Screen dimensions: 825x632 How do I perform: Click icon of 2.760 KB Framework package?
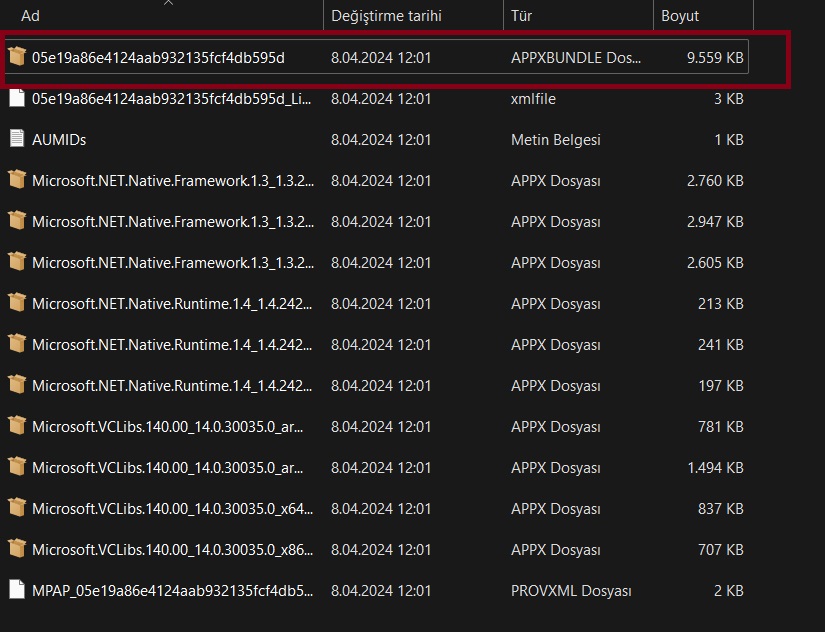coord(16,181)
